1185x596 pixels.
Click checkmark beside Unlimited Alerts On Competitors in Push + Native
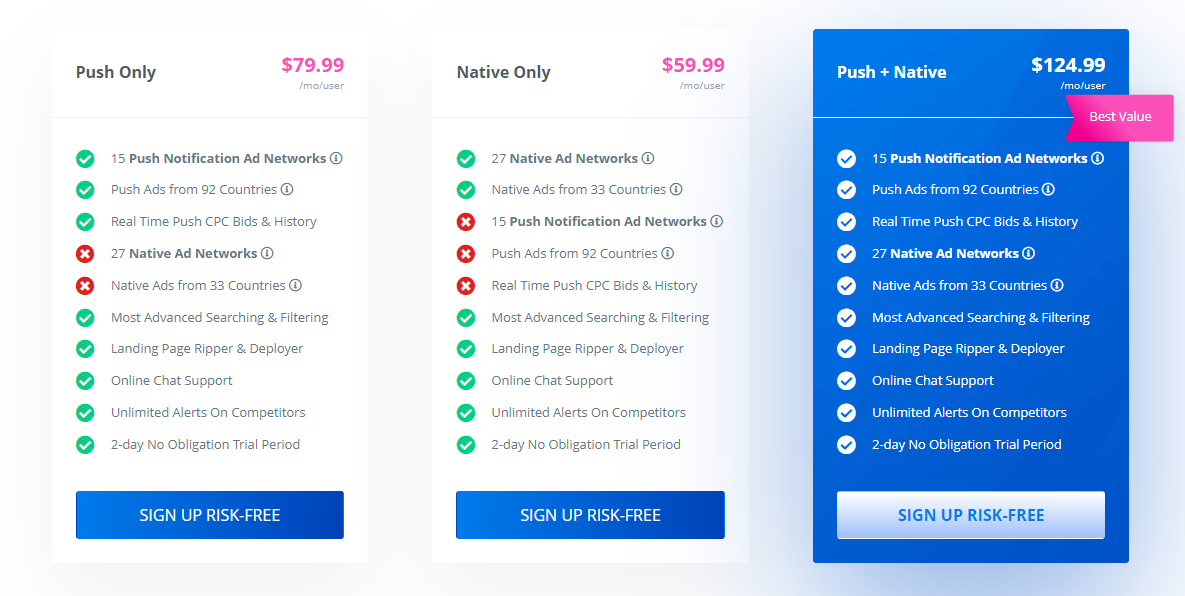coord(846,412)
